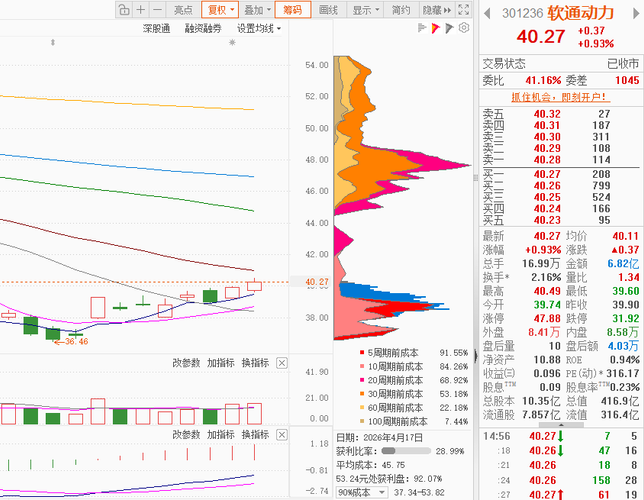
Task: Click the magenta 20周期前成本 legend swatch
Action: pyautogui.click(x=362, y=380)
